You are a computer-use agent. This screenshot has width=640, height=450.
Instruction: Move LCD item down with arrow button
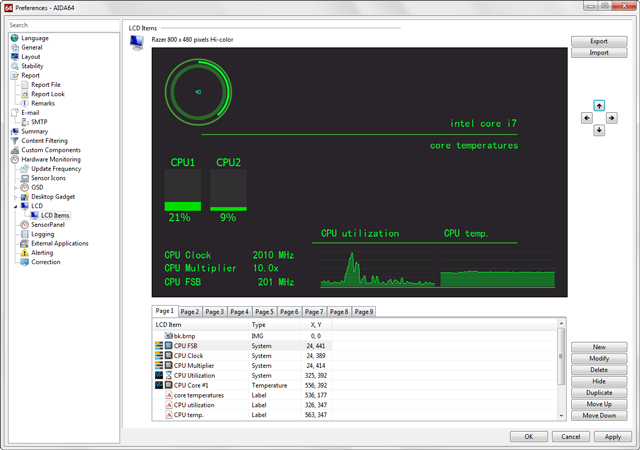click(598, 130)
